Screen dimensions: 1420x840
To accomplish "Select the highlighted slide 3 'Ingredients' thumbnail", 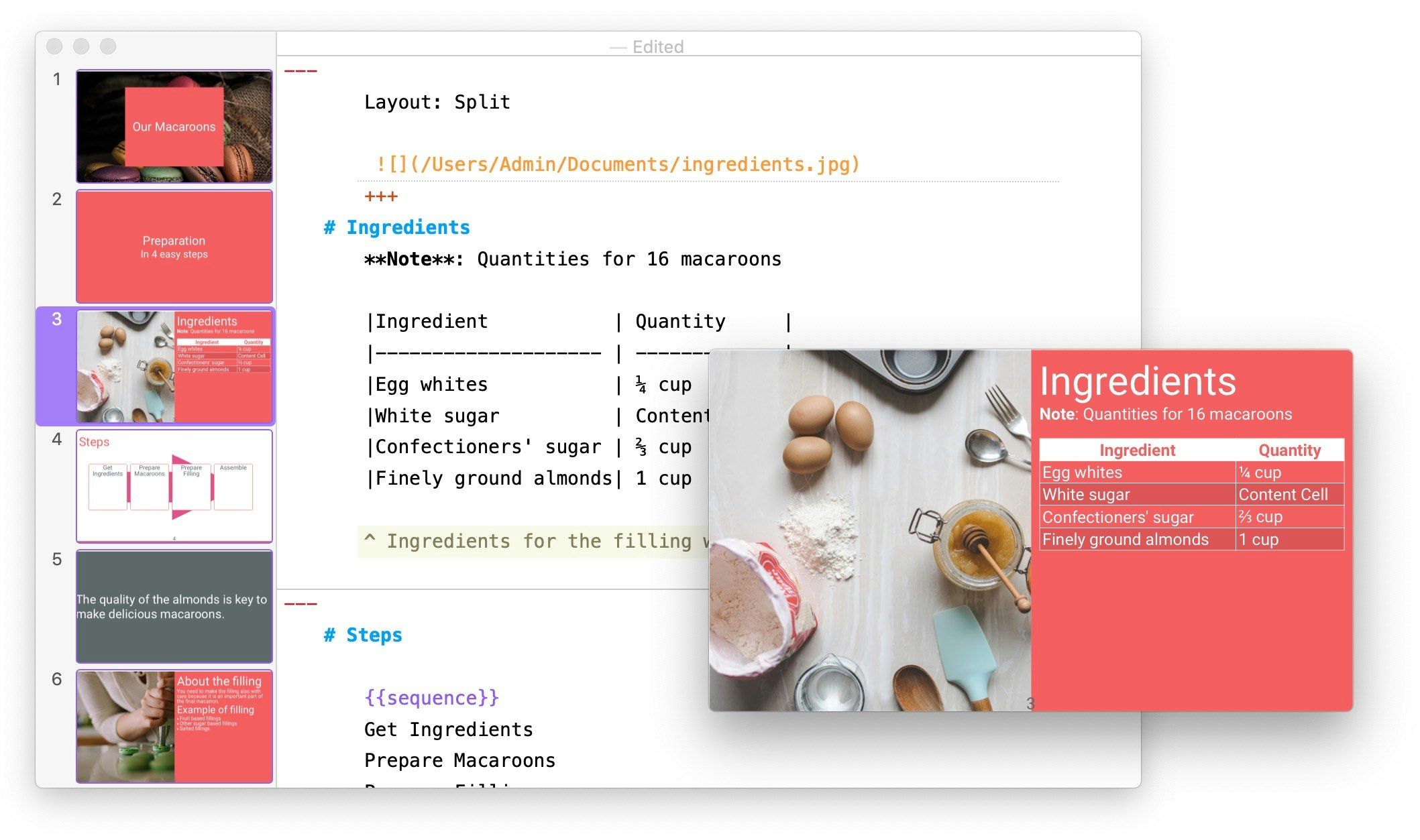I will click(x=174, y=366).
